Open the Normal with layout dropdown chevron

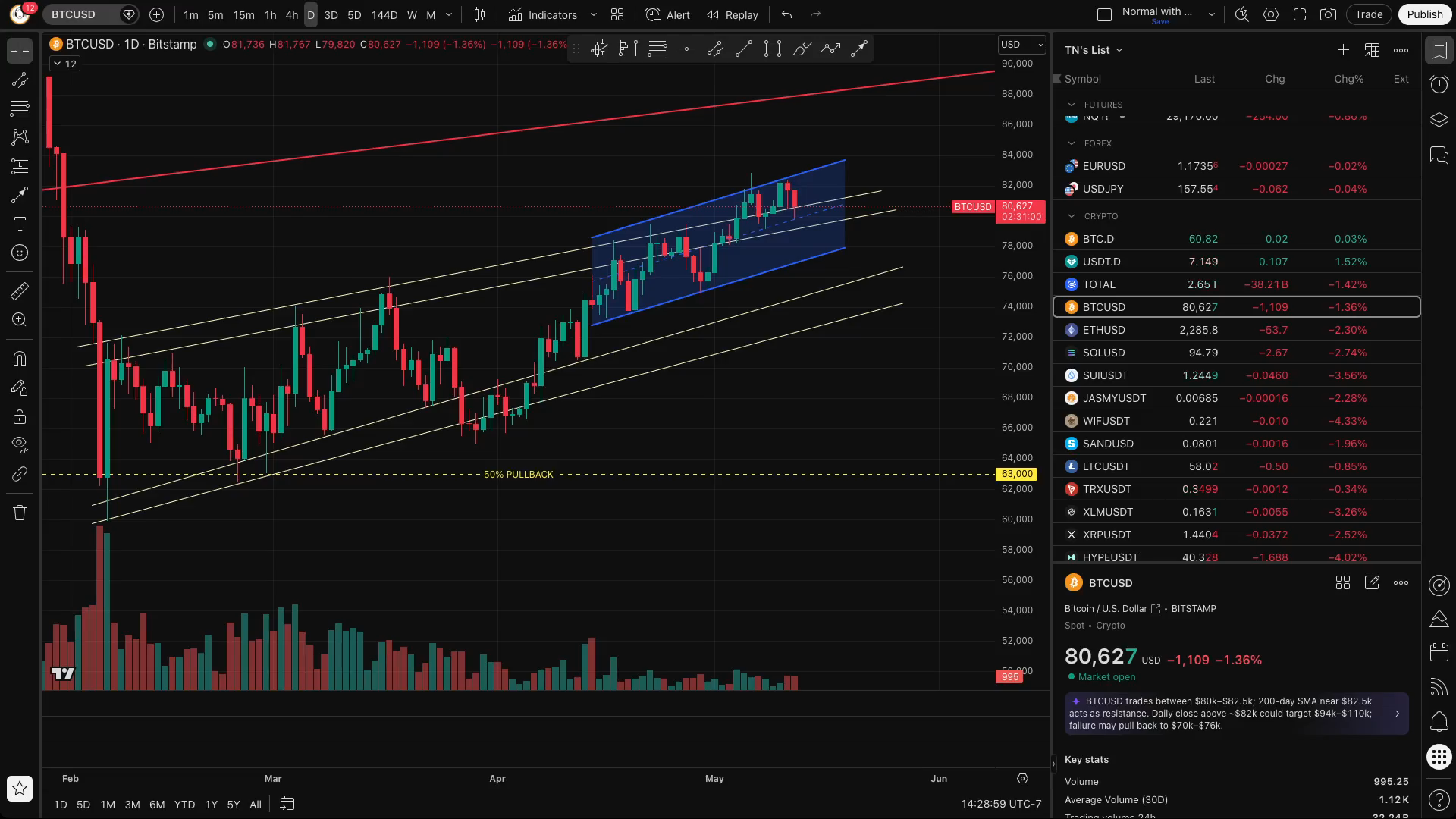pos(1212,14)
